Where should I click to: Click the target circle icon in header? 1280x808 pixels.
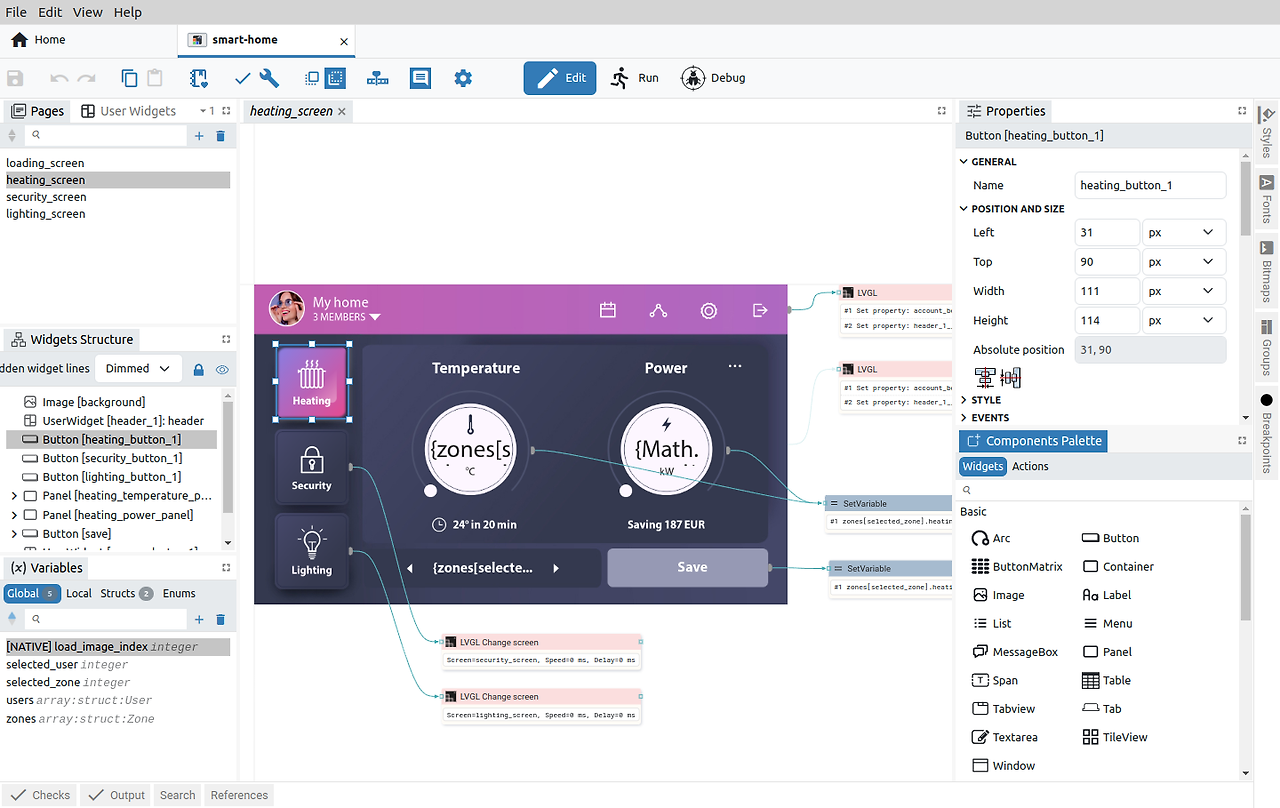(709, 310)
